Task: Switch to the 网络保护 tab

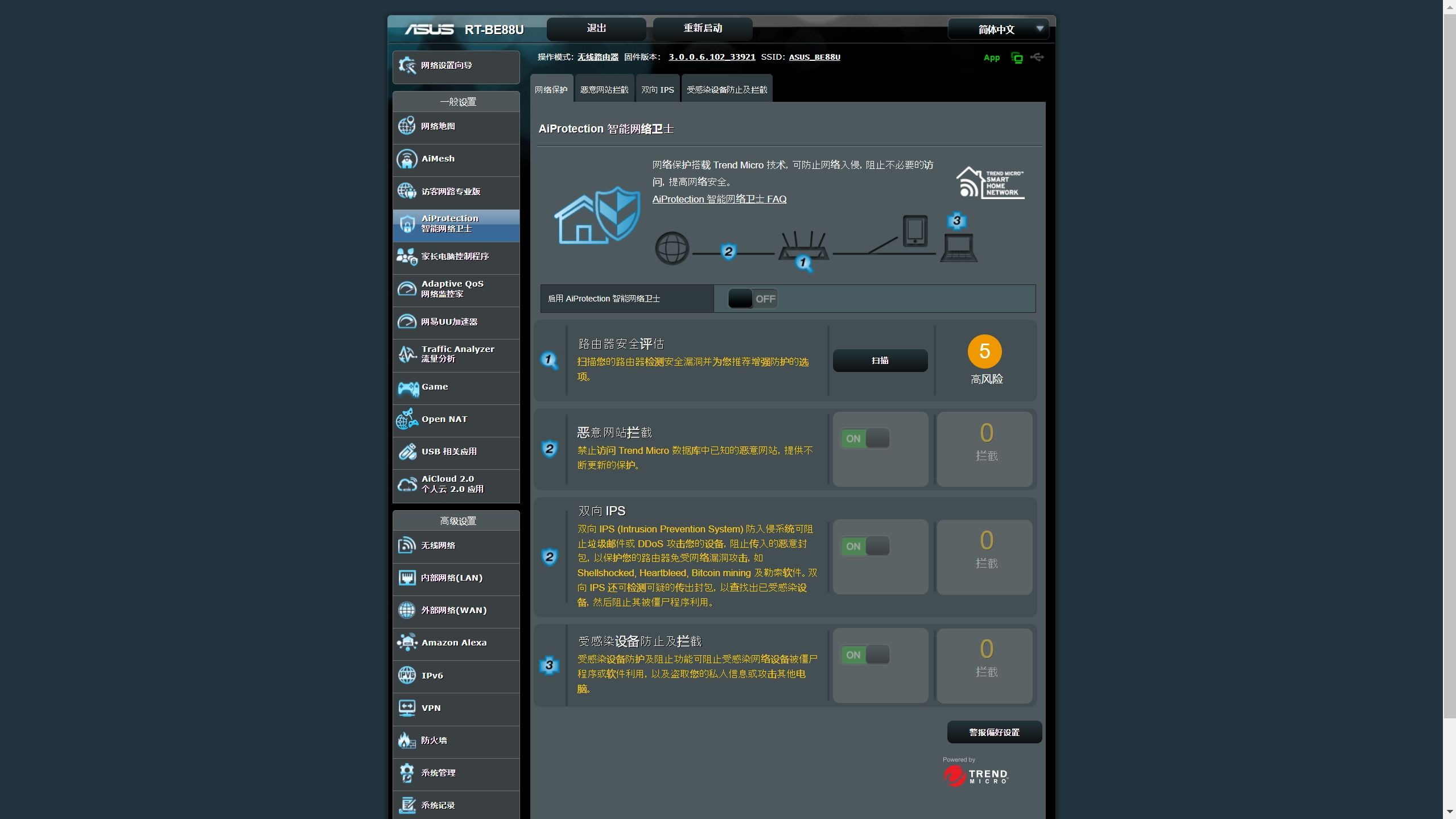Action: tap(551, 89)
